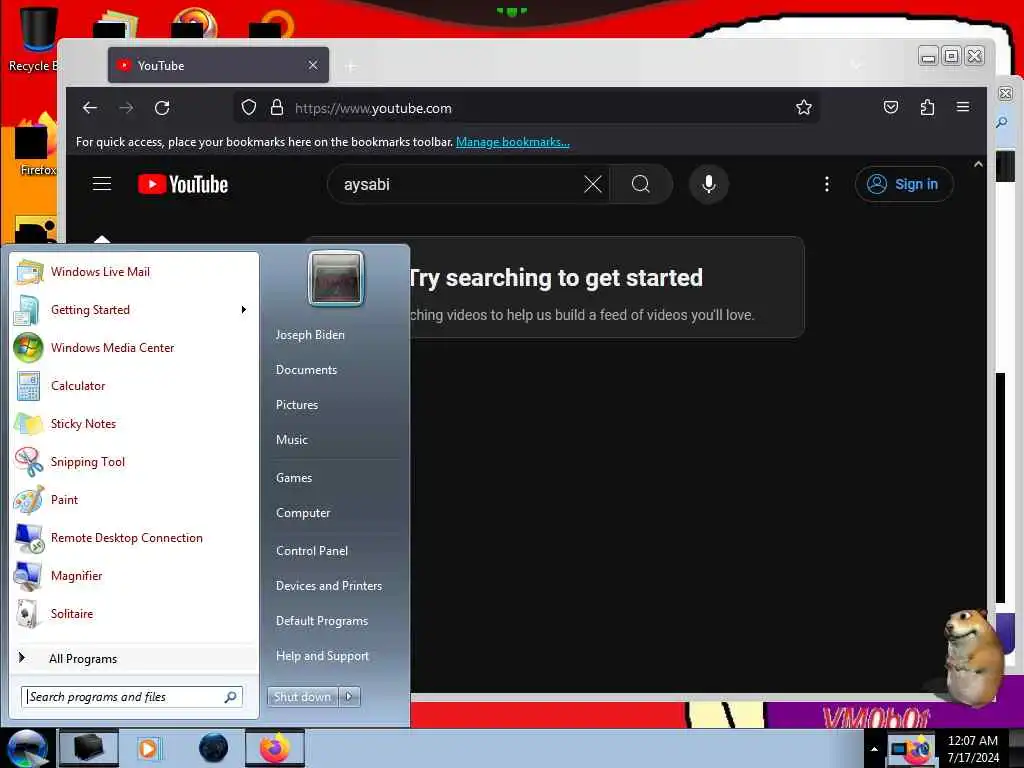Close the YouTube tab
Viewport: 1024px width, 768px height.
[313, 65]
